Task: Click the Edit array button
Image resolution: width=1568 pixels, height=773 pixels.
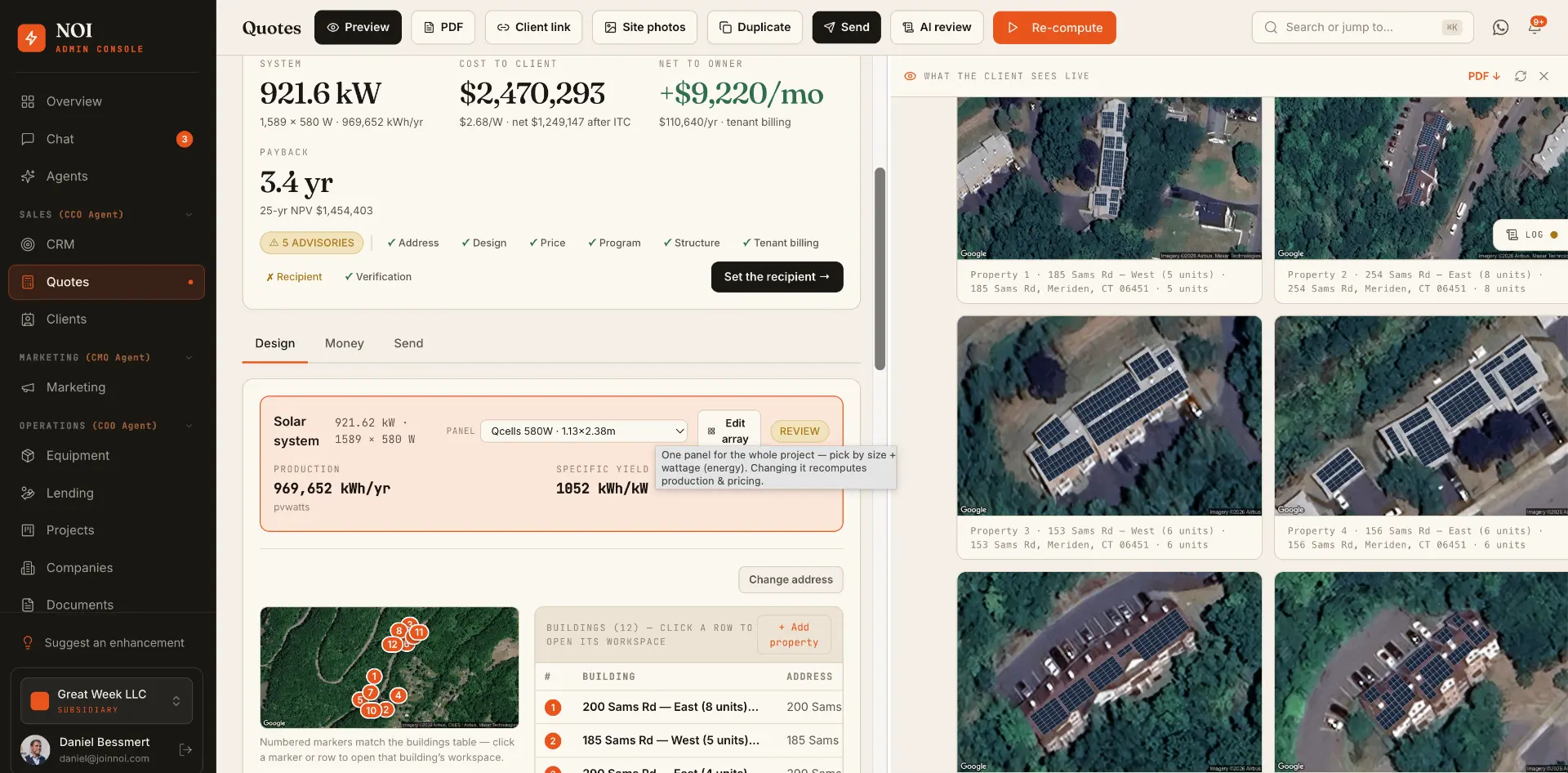Action: [x=729, y=431]
